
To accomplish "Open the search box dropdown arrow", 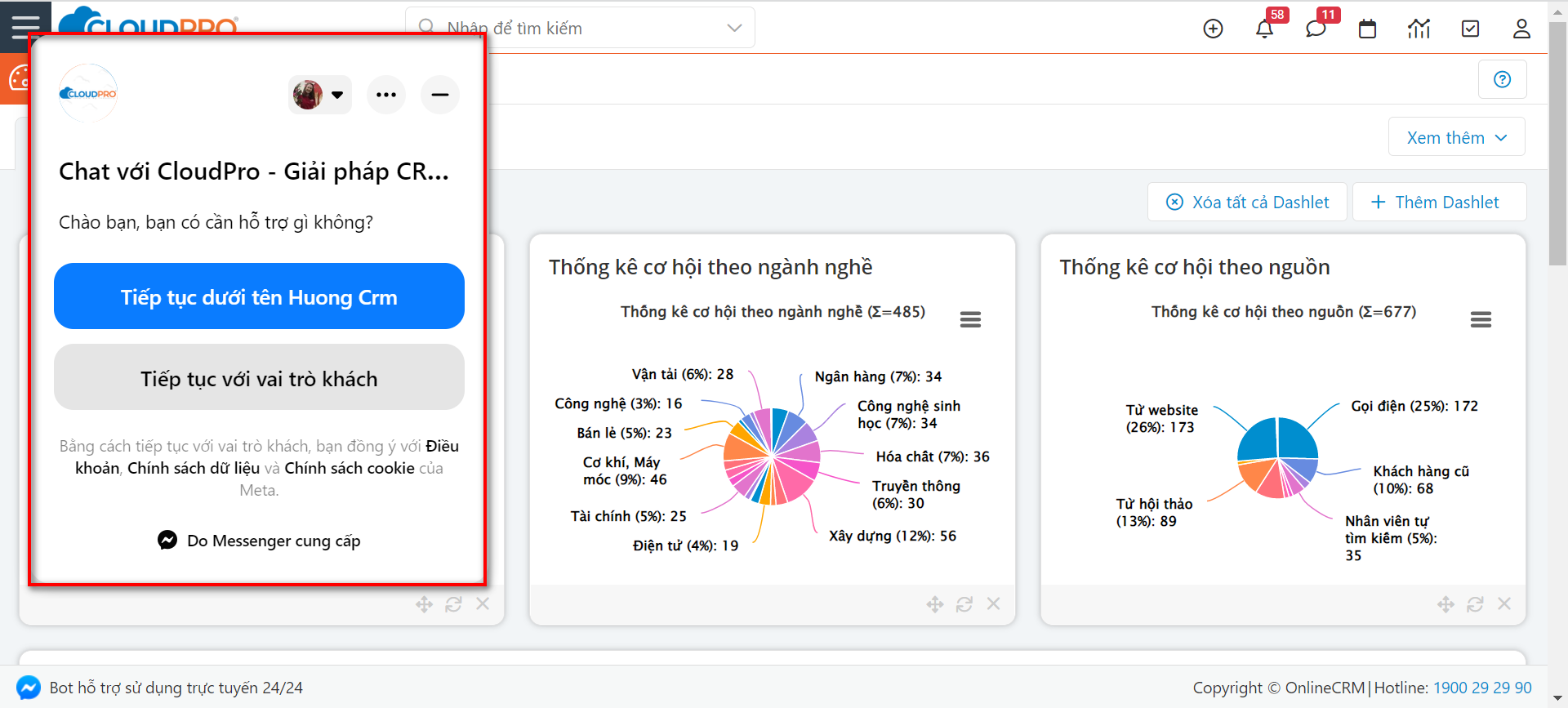I will pyautogui.click(x=734, y=28).
